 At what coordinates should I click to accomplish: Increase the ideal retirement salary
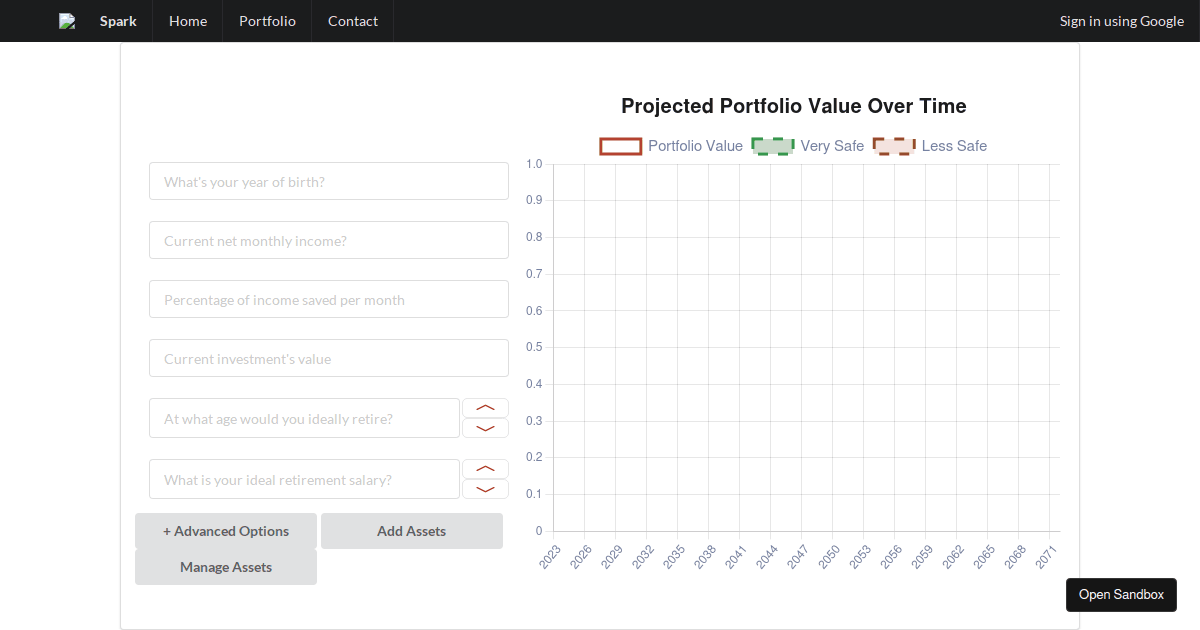coord(485,469)
